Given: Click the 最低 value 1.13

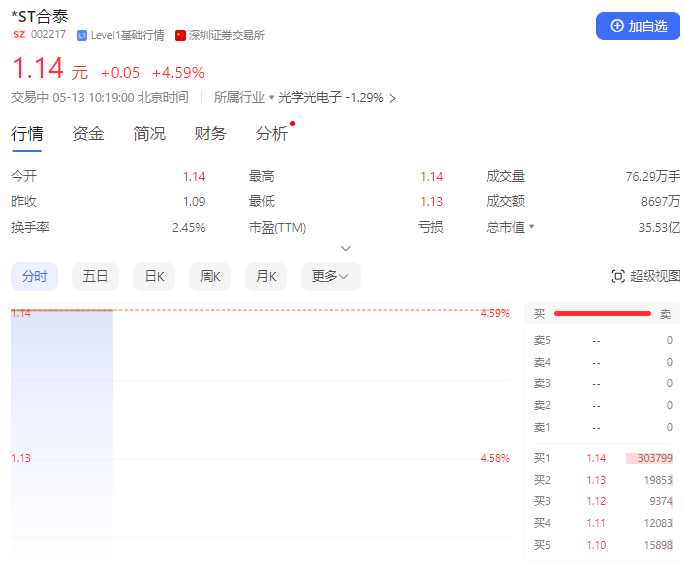Looking at the screenshot, I should [431, 202].
